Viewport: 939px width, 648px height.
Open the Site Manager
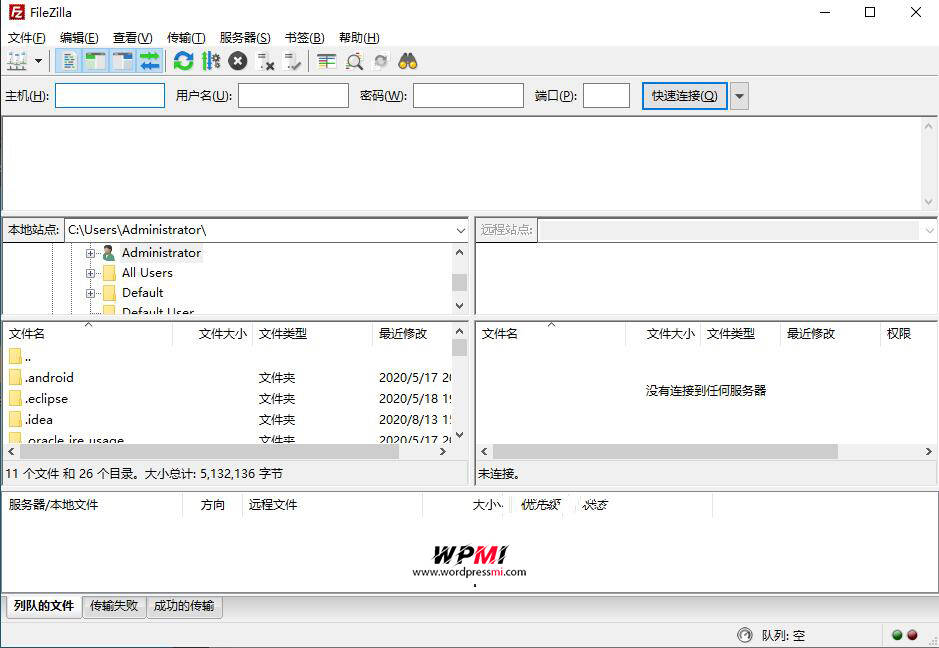click(x=18, y=60)
